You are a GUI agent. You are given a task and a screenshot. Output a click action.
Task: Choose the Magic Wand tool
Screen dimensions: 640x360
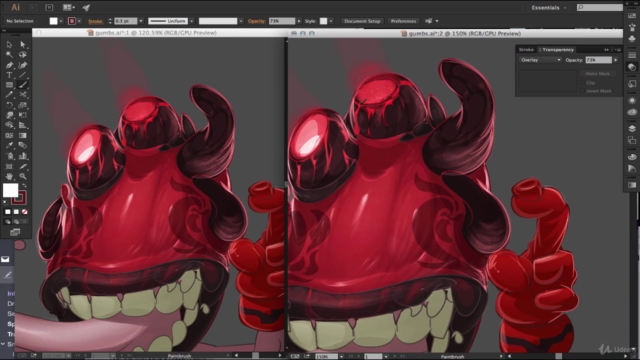9,55
